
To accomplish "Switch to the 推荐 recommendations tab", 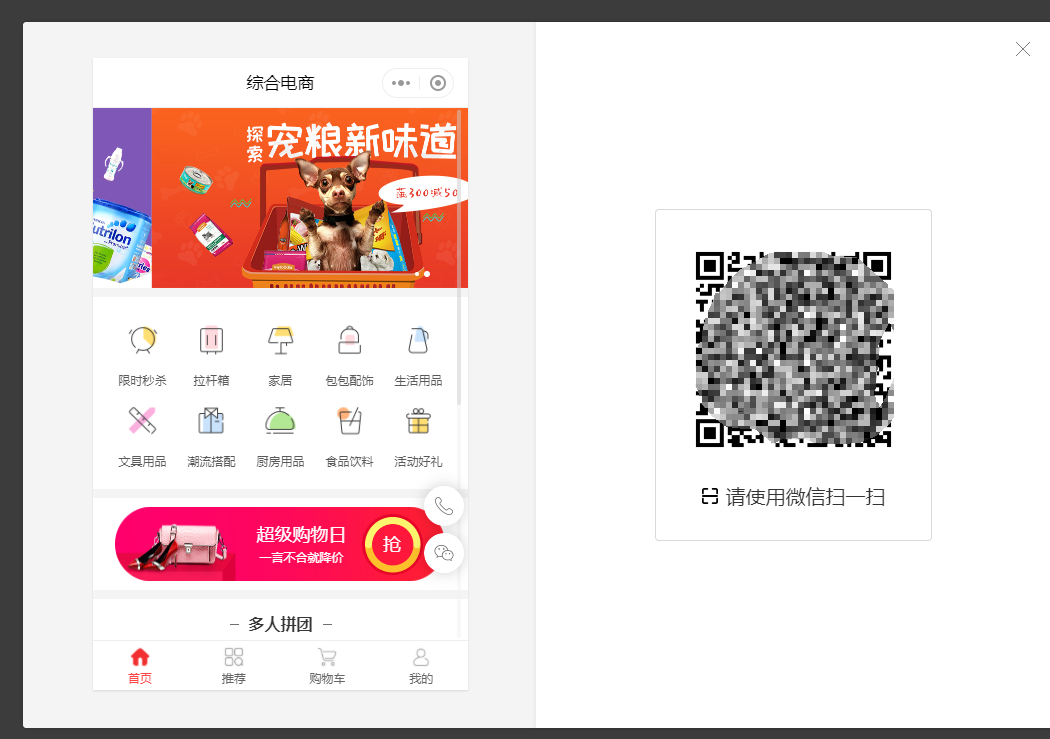I will (234, 666).
